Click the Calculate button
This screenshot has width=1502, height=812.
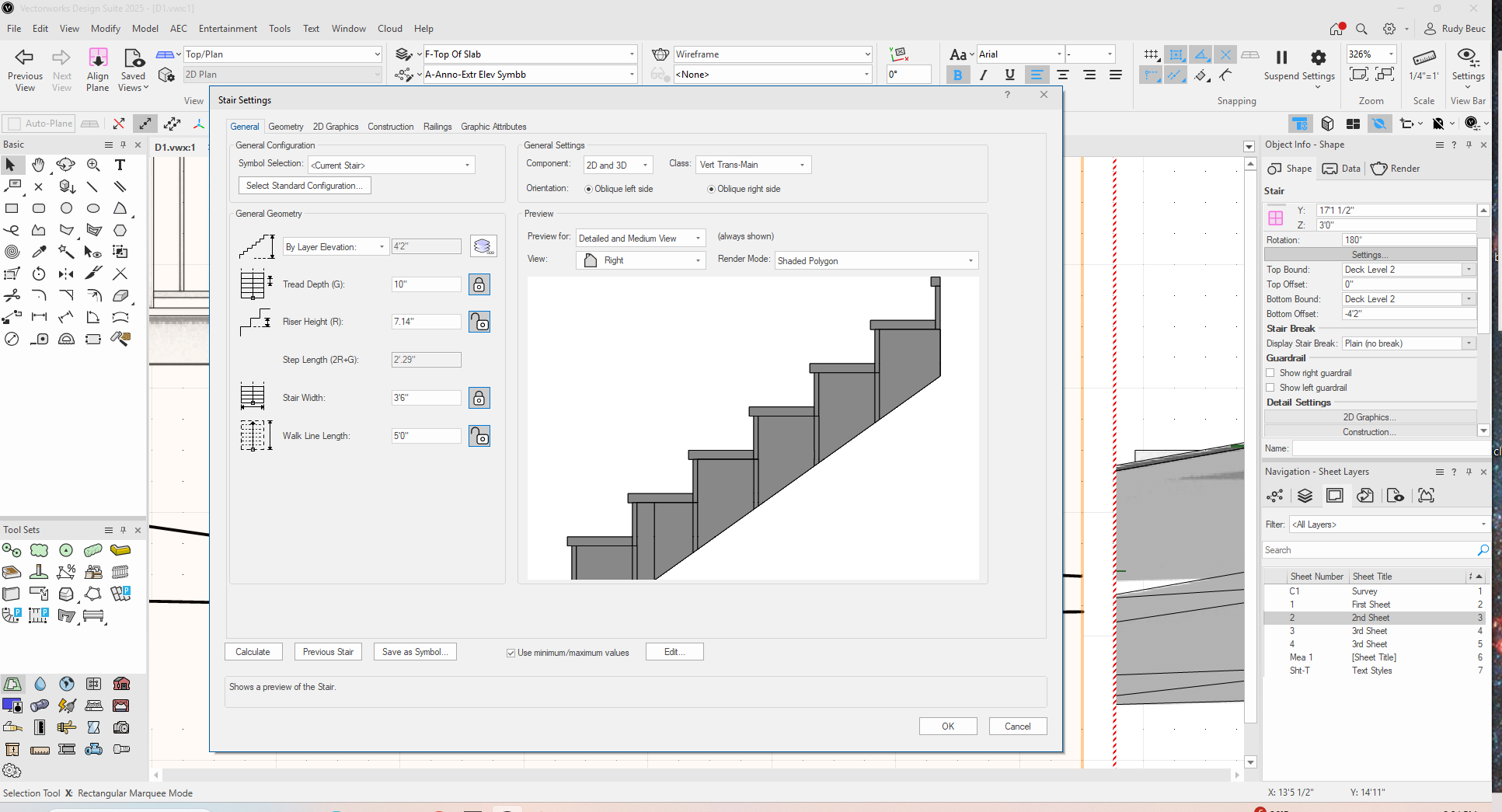(x=253, y=652)
